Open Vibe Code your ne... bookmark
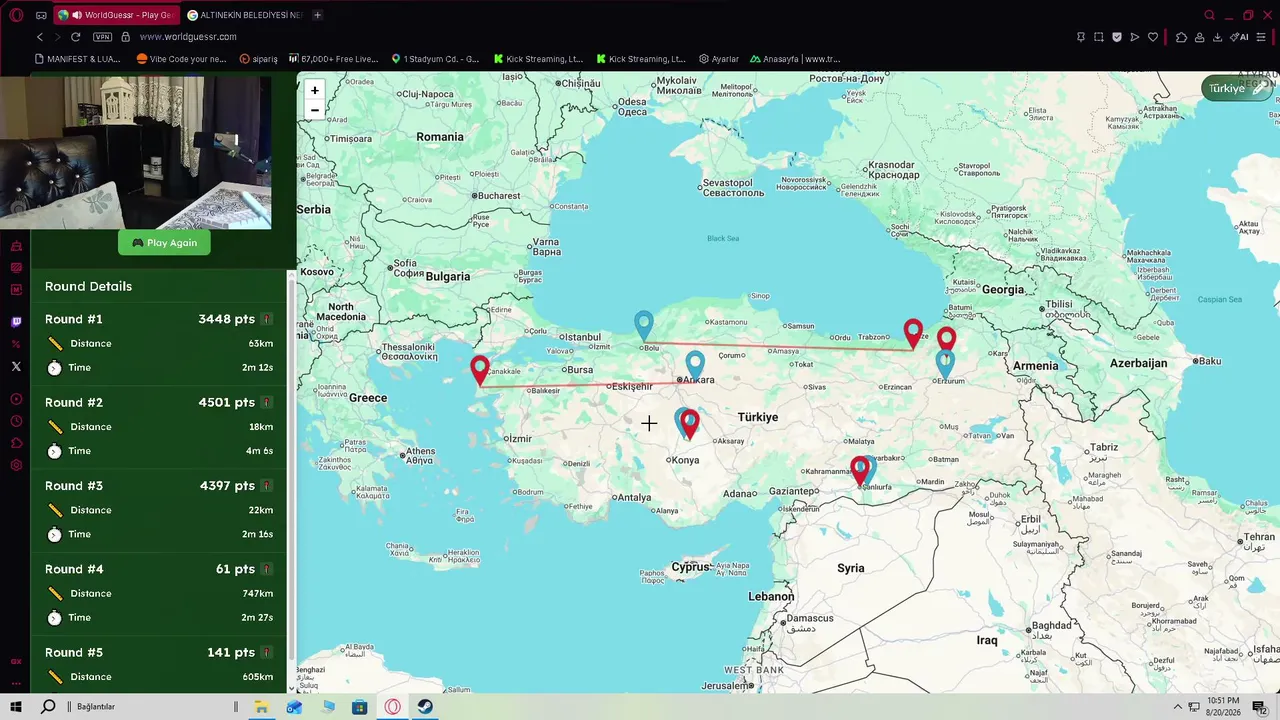This screenshot has height=720, width=1280. pos(181,59)
